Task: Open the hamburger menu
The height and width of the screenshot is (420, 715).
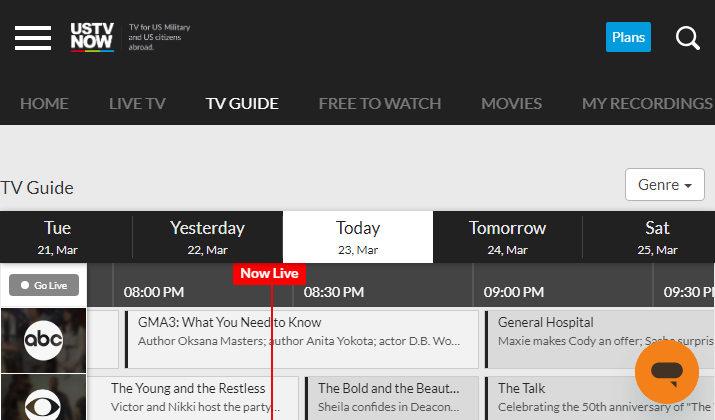Action: (33, 37)
